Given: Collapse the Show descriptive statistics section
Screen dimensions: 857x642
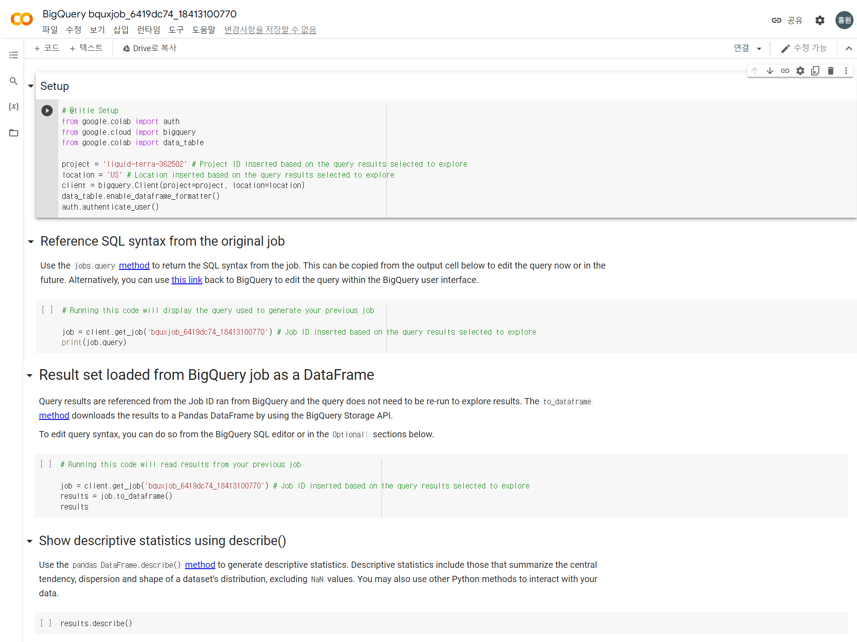Looking at the screenshot, I should click(x=30, y=541).
